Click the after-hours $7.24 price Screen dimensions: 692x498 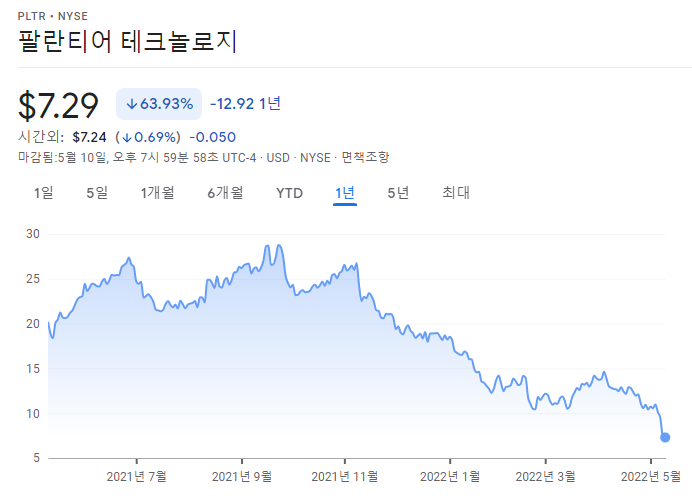click(x=90, y=137)
